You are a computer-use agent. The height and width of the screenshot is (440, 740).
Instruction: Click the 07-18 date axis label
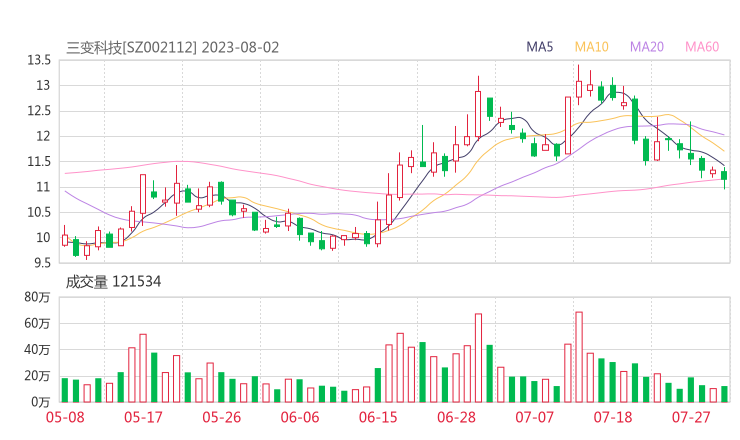point(613,417)
